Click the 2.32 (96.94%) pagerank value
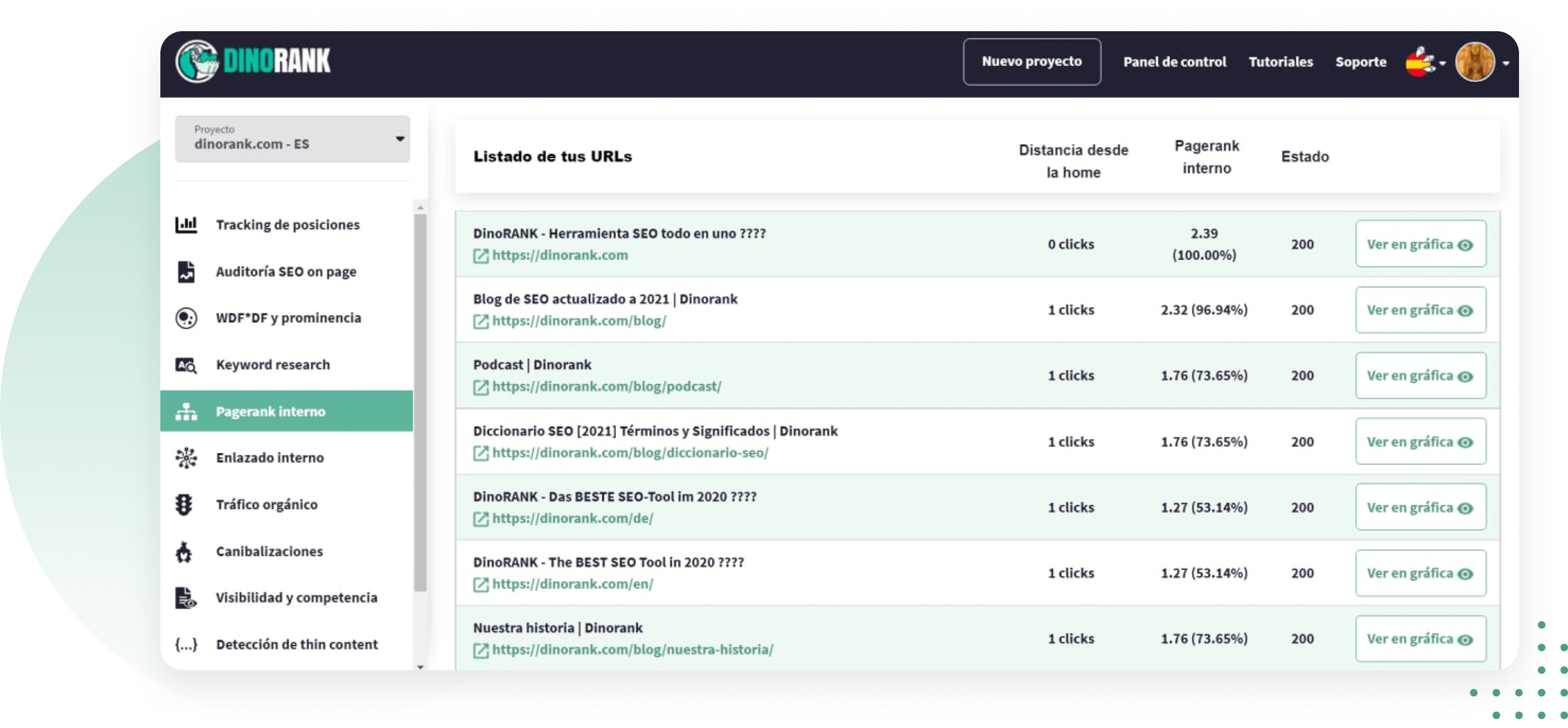 [1204, 310]
